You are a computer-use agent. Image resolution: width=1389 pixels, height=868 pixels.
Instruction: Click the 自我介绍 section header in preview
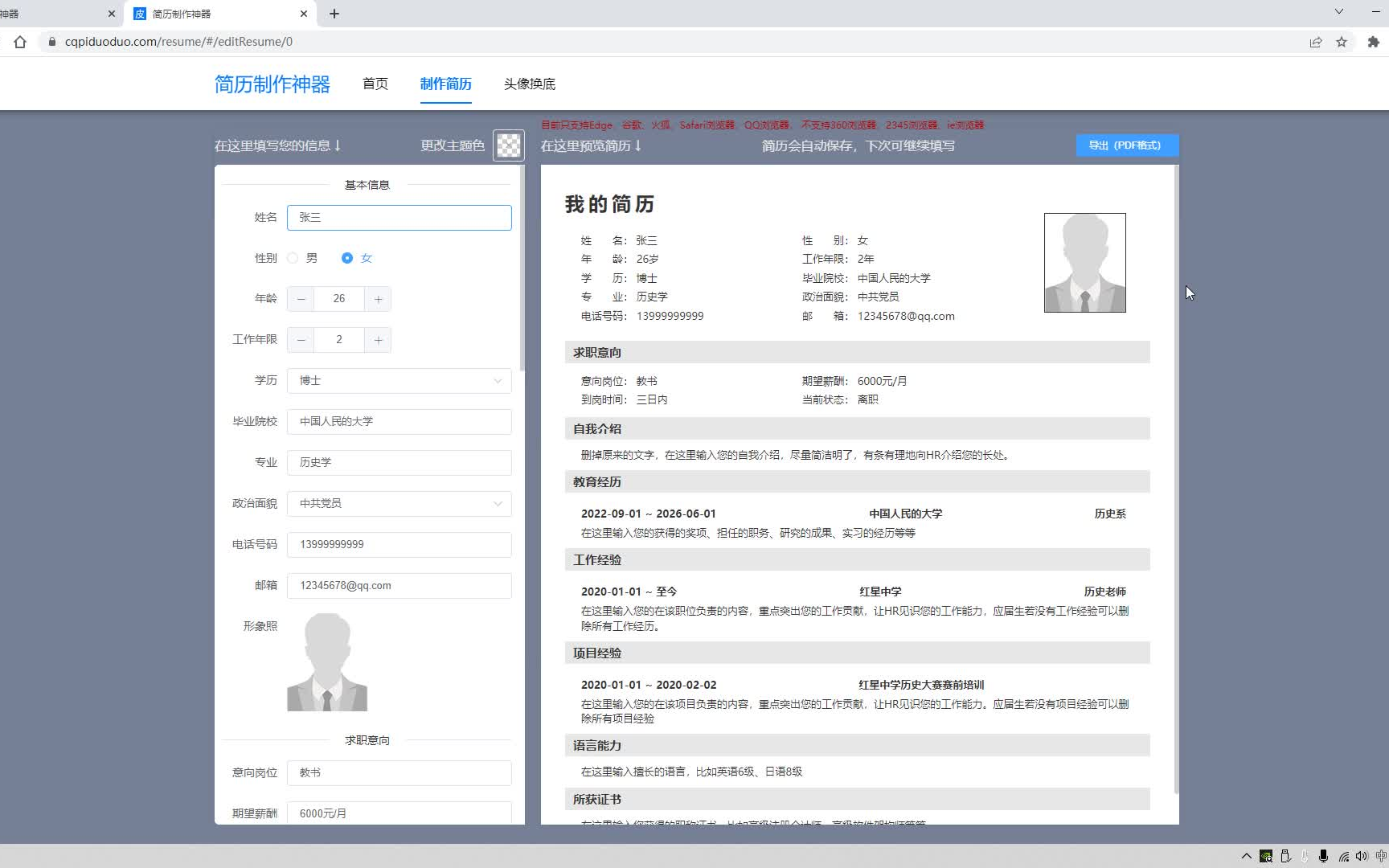[858, 429]
